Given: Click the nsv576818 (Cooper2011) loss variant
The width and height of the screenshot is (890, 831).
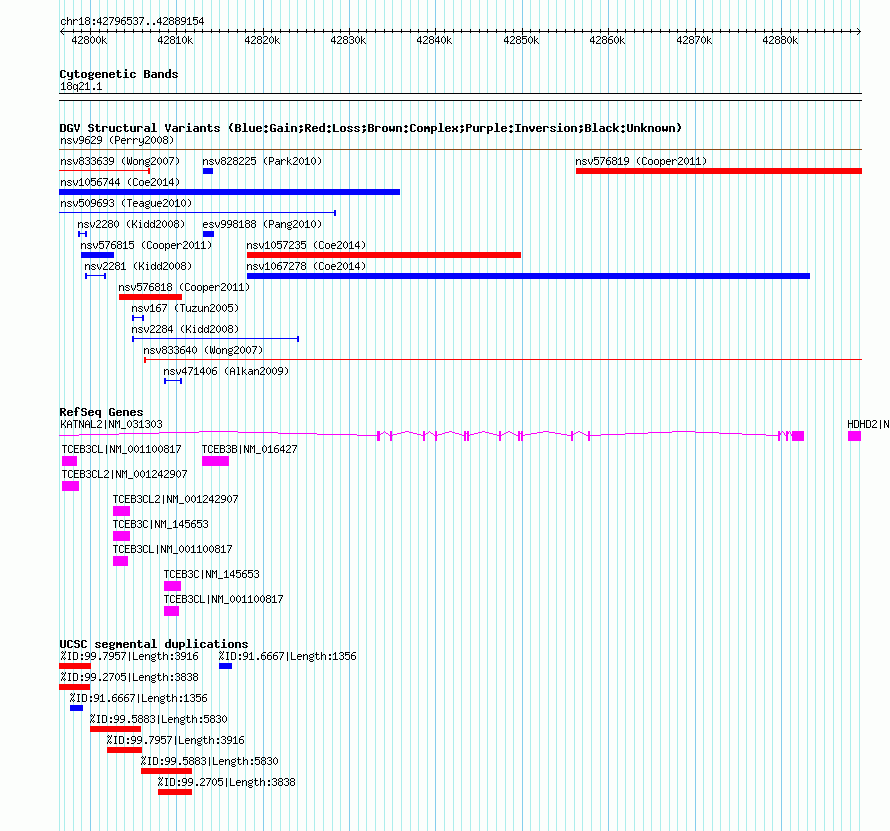Looking at the screenshot, I should 150,297.
